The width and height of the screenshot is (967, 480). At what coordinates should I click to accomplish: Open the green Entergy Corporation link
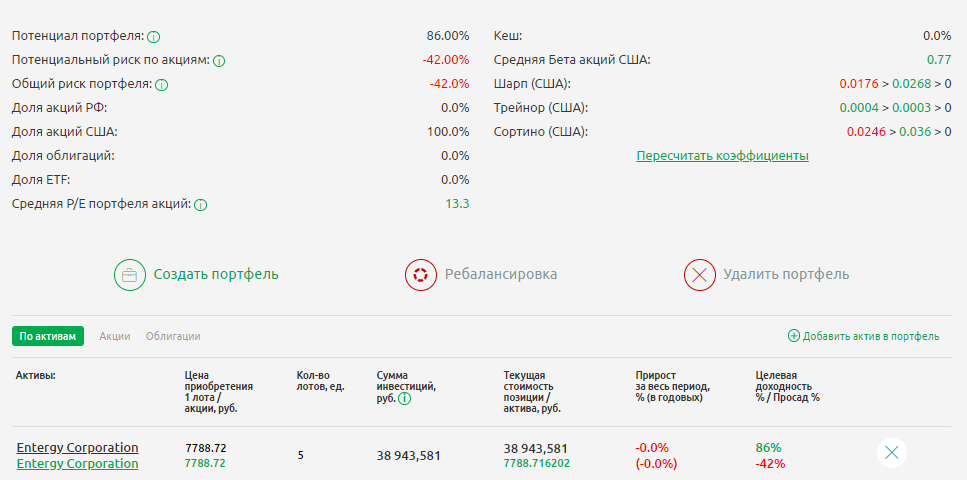pos(77,464)
